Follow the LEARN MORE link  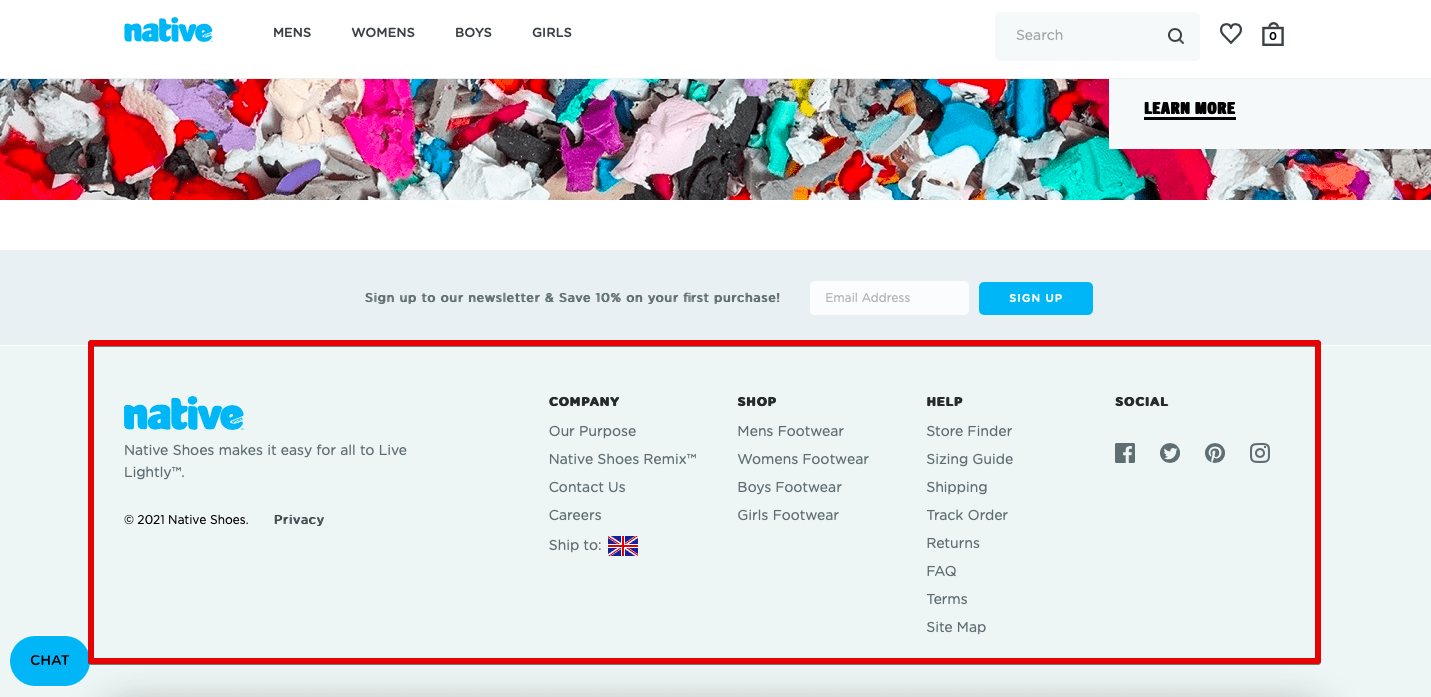point(1190,109)
